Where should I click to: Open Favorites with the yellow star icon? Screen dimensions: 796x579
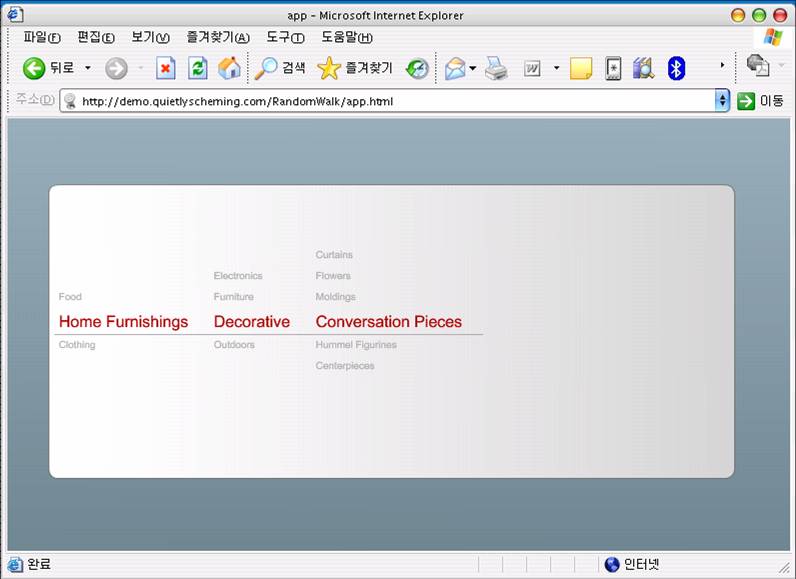tap(328, 69)
